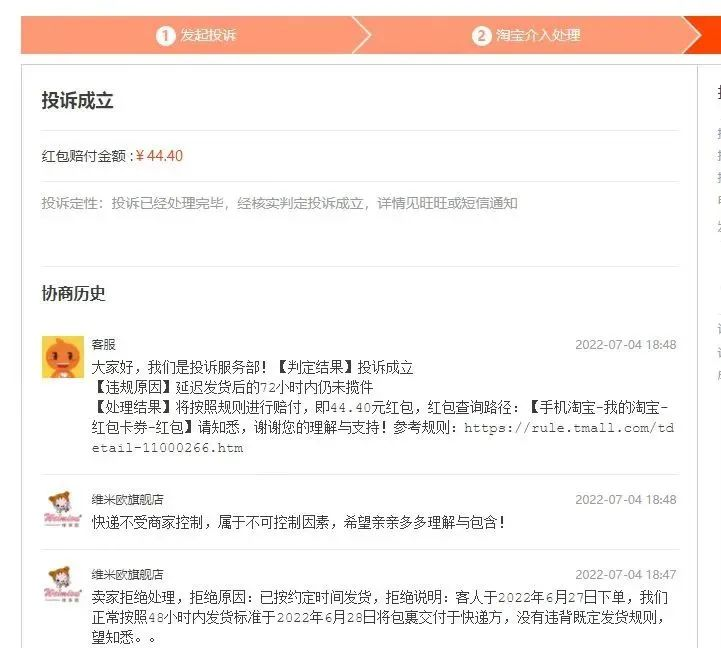This screenshot has width=721, height=648.
Task: Click the ¥44.40 compensation amount
Action: coord(160,156)
